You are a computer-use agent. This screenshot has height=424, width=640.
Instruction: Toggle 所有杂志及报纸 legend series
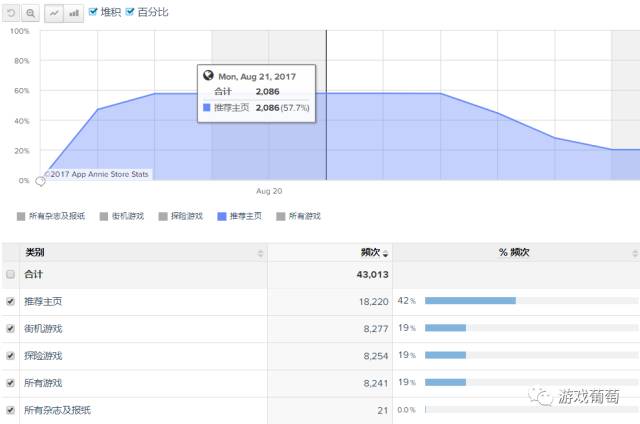click(51, 216)
